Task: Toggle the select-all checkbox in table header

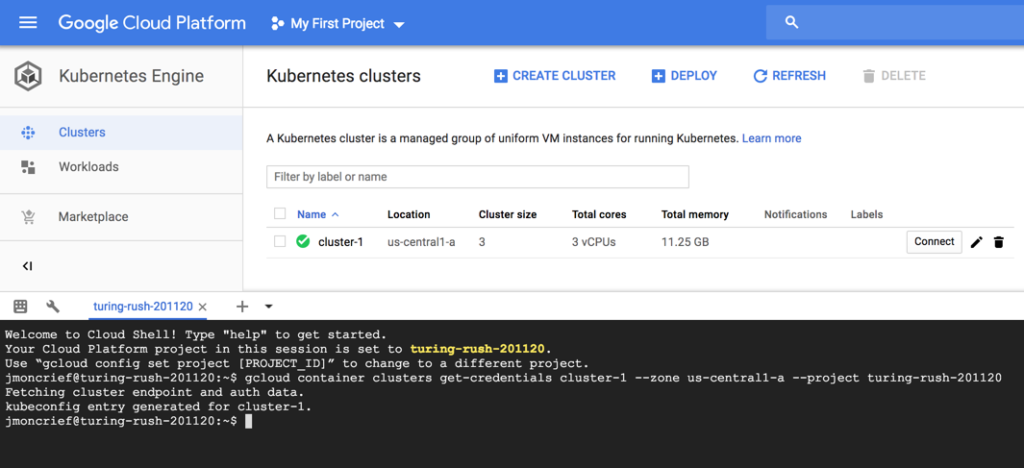Action: (x=280, y=213)
